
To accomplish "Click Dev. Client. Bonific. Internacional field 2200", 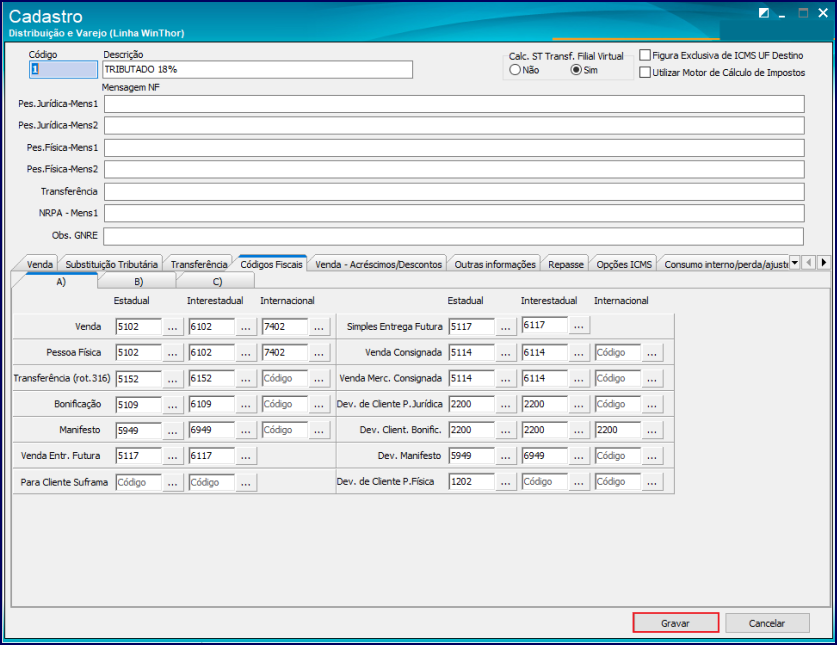I will pos(618,430).
